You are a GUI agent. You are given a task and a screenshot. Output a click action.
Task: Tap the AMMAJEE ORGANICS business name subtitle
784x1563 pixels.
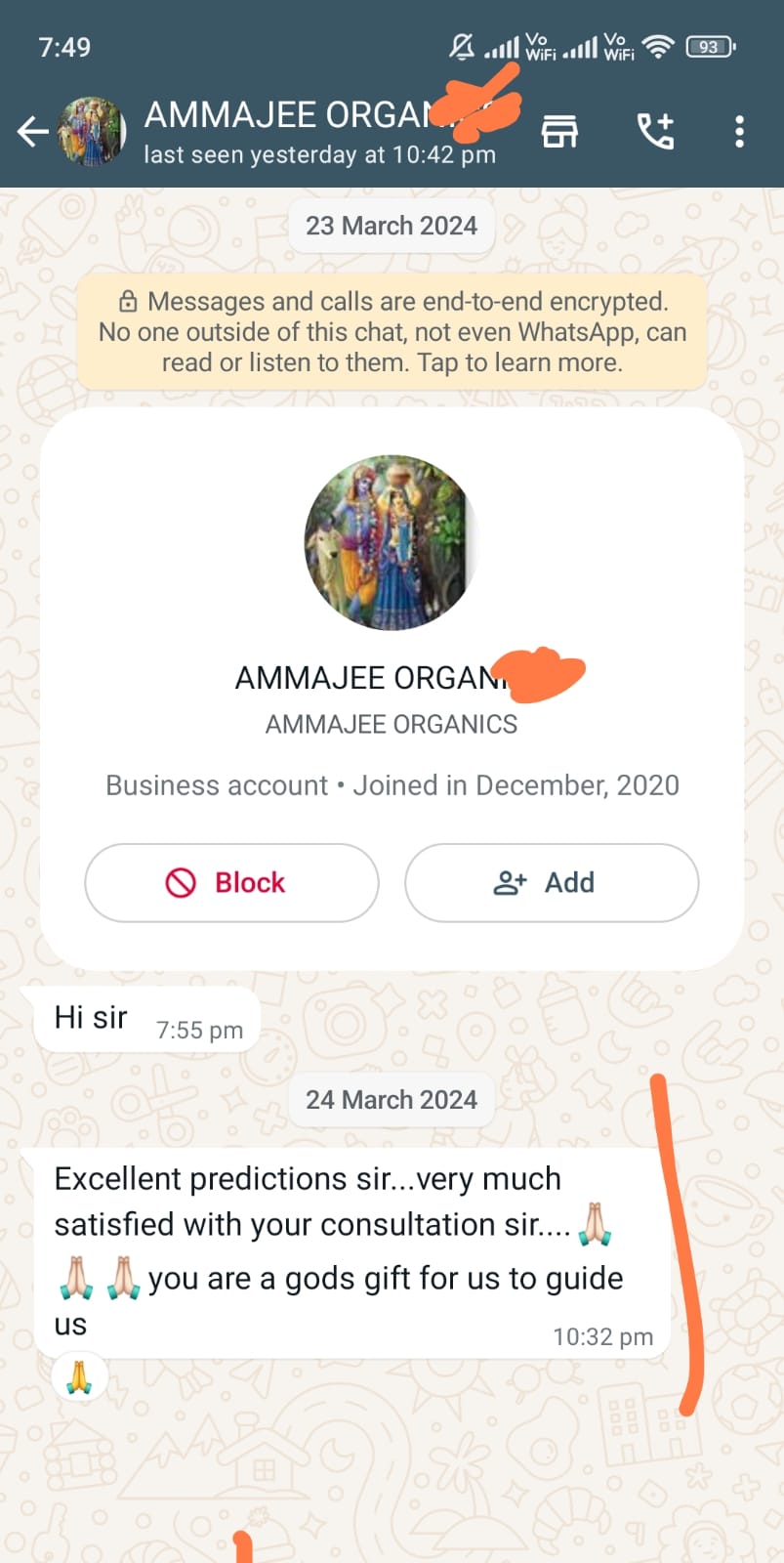(x=392, y=724)
